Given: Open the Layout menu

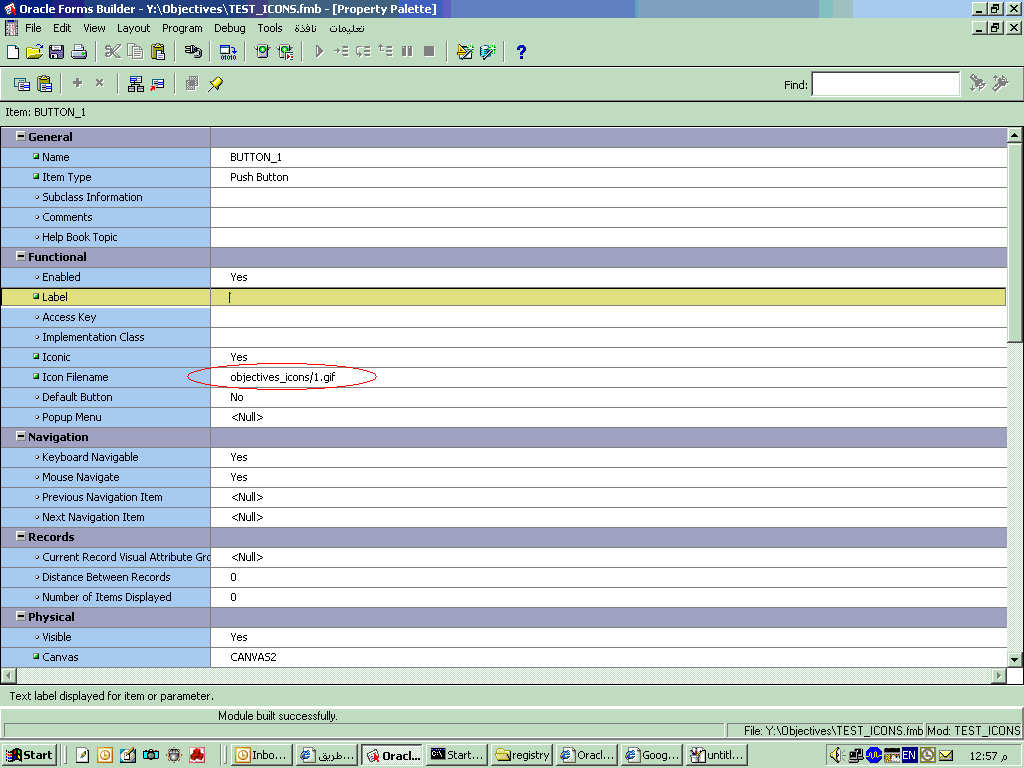Looking at the screenshot, I should point(133,28).
